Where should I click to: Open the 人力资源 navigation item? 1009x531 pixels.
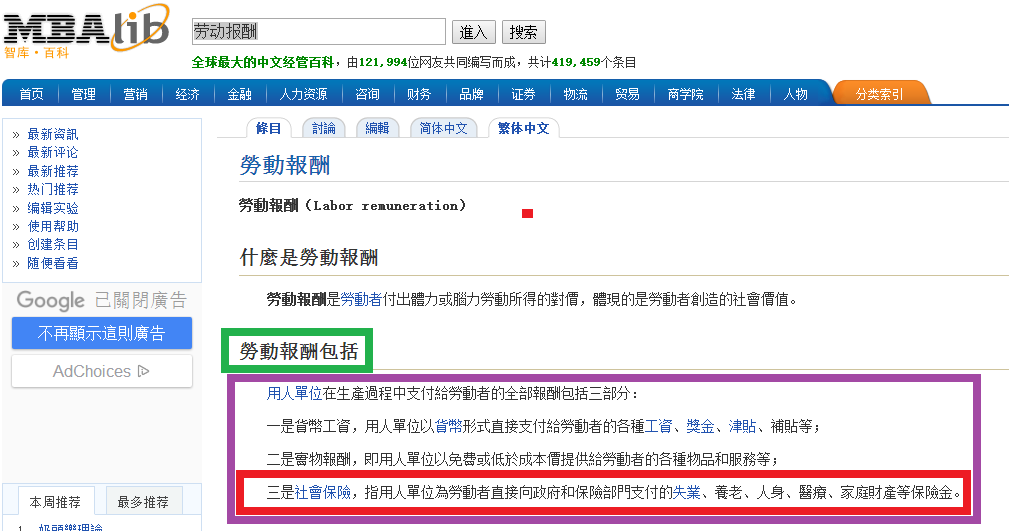[303, 94]
